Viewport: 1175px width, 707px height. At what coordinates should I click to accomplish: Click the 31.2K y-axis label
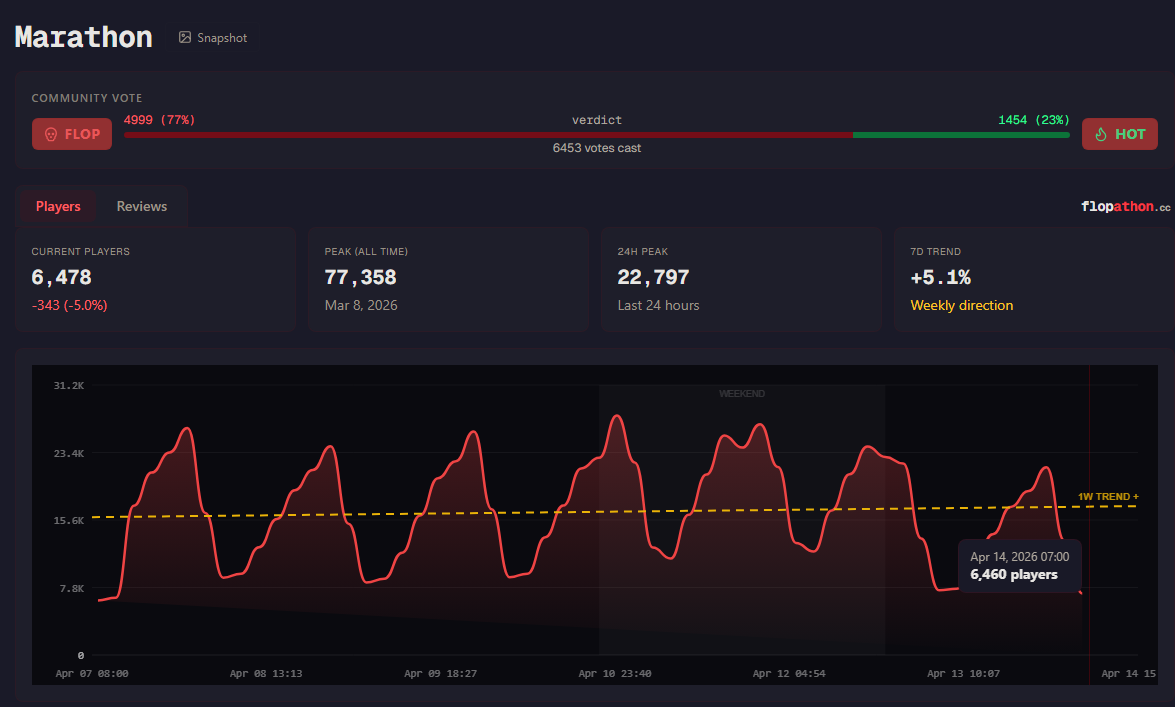click(69, 385)
